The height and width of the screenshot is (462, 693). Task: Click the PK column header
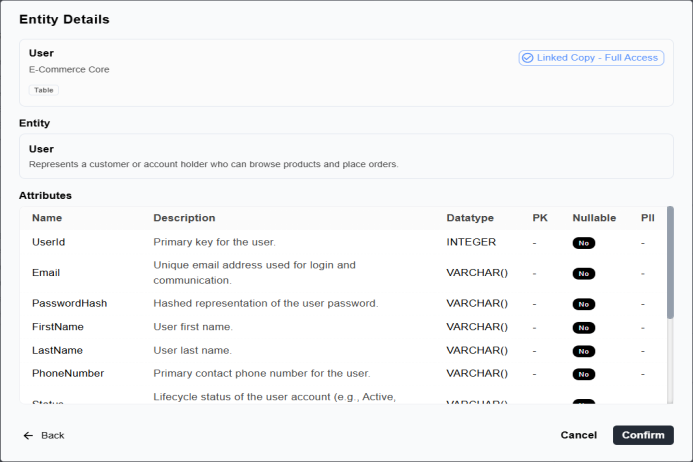(540, 218)
